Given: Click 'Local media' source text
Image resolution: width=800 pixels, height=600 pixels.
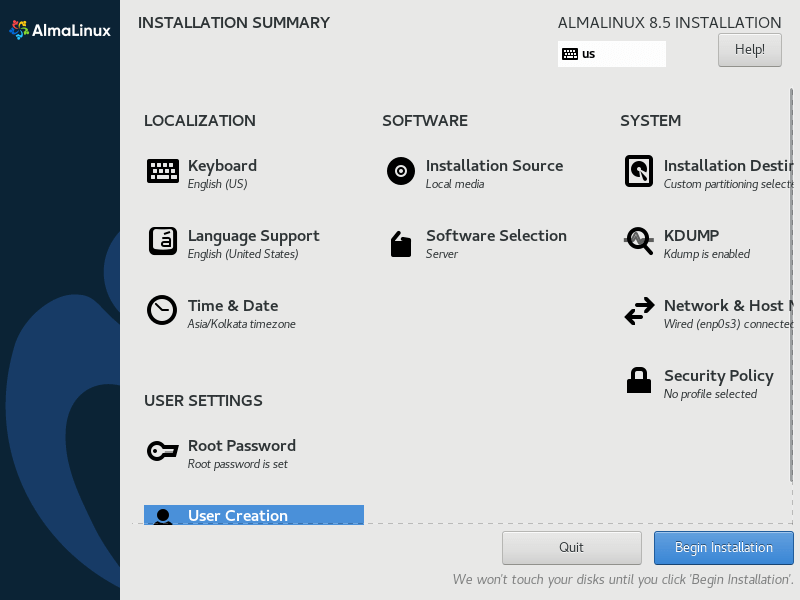Looking at the screenshot, I should click(455, 184).
